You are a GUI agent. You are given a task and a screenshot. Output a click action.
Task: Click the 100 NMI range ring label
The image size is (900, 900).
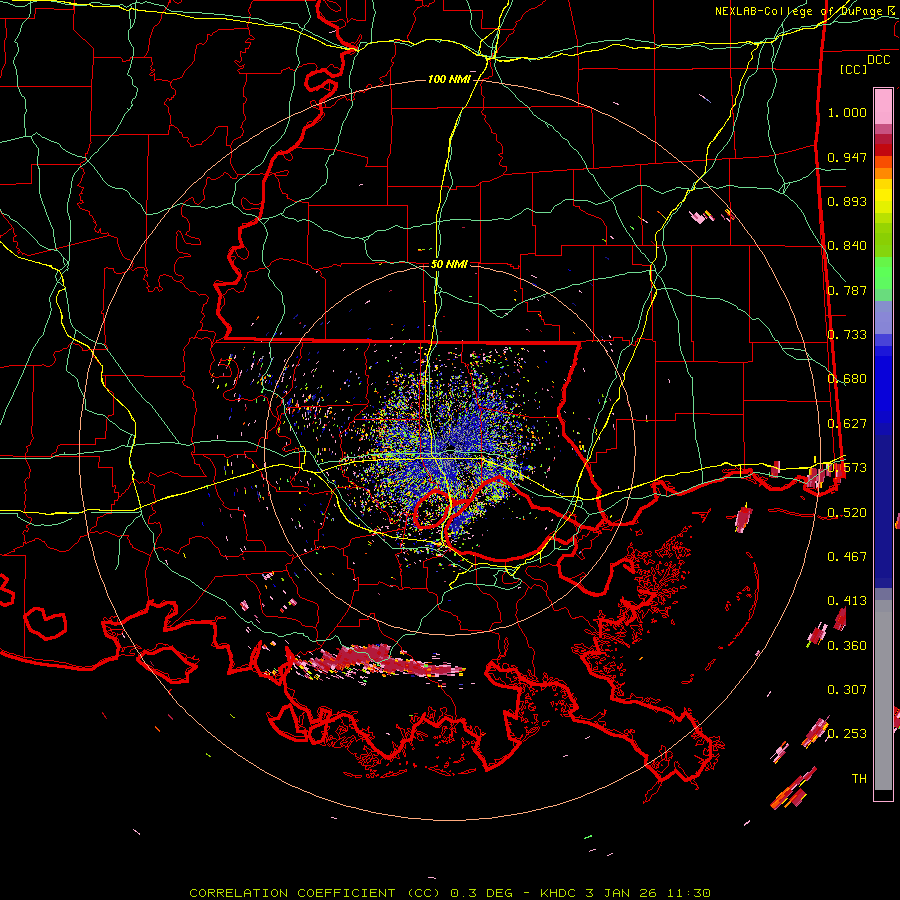449,79
